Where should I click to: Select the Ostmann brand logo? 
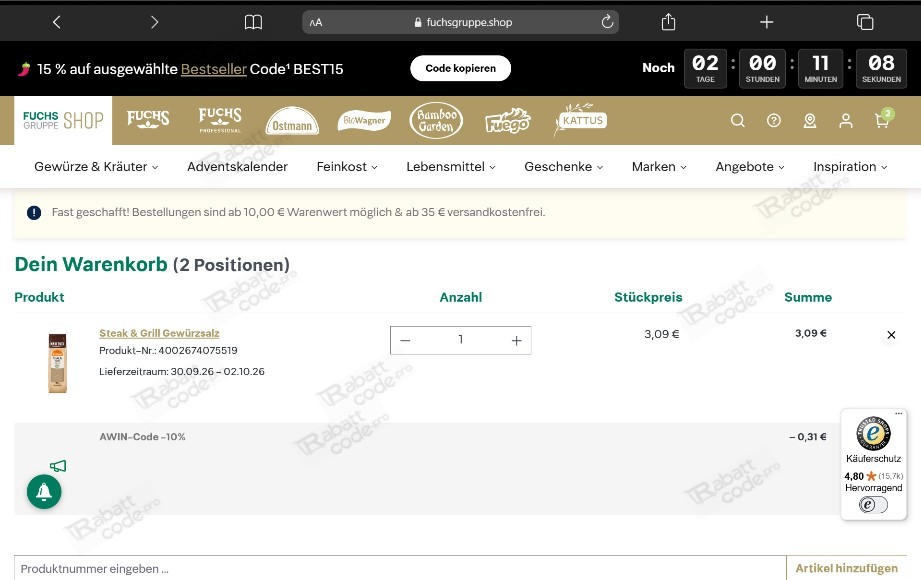[292, 121]
